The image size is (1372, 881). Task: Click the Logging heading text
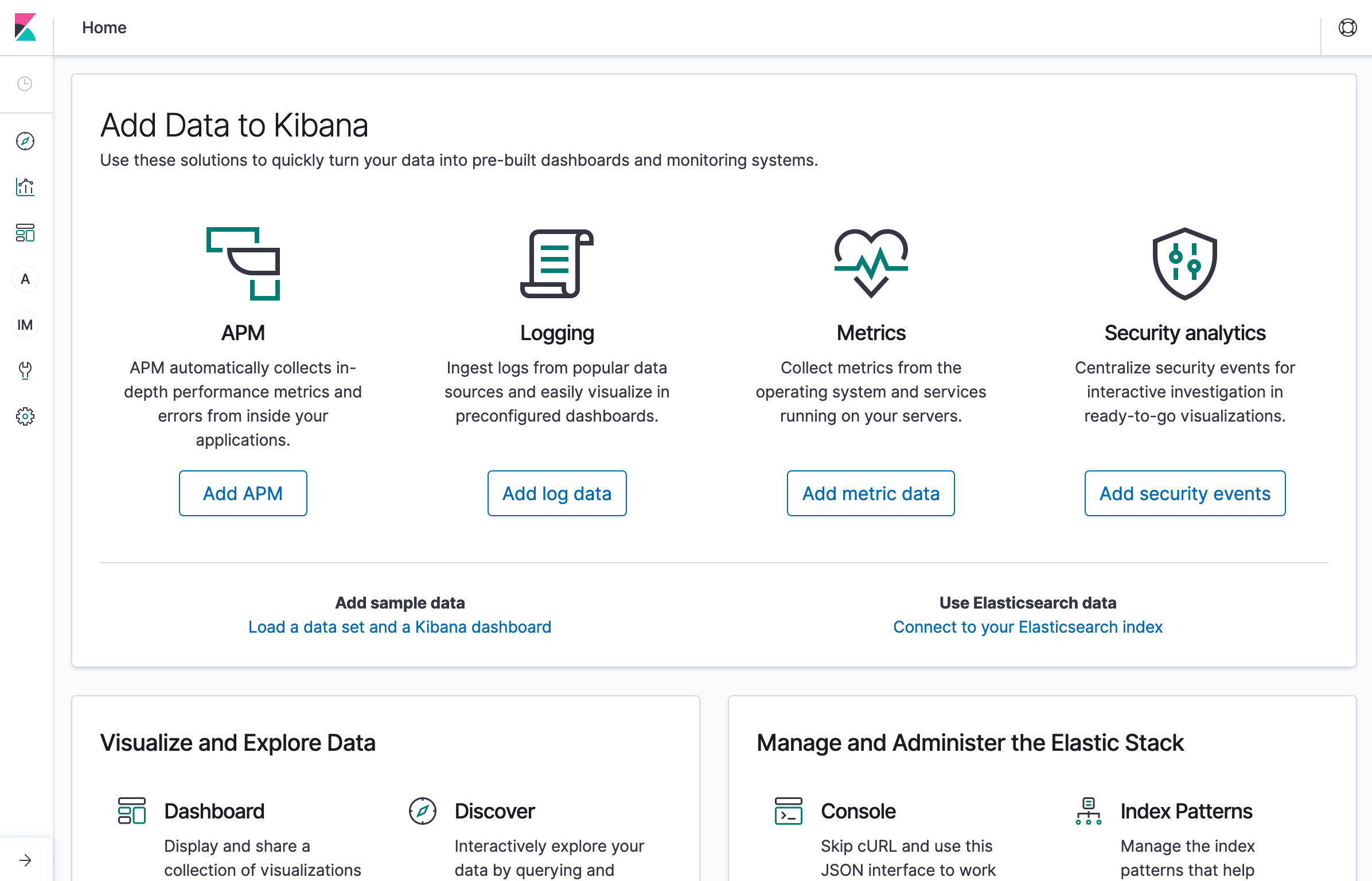tap(557, 333)
